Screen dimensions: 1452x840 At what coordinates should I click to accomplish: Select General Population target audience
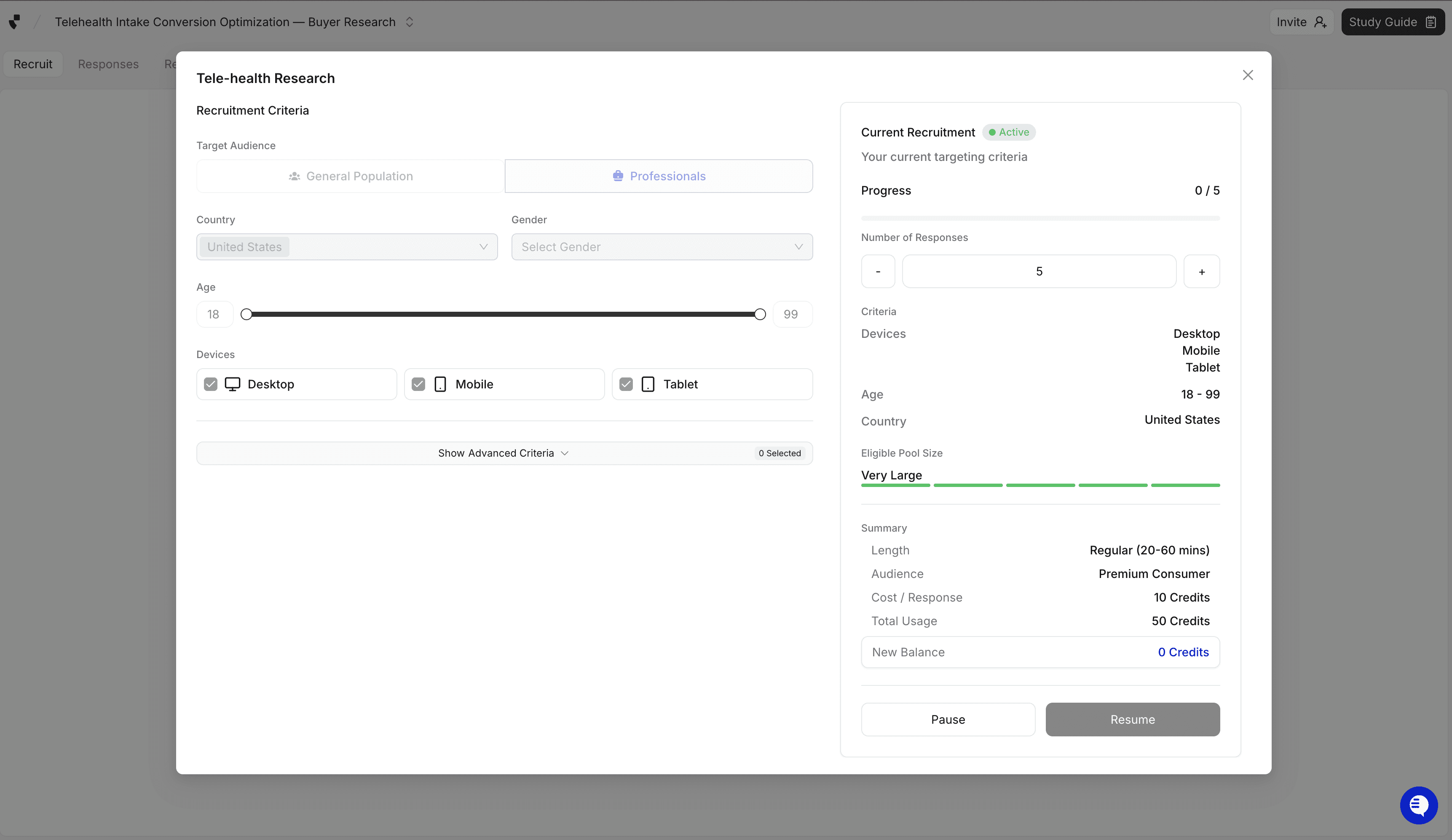coord(350,176)
